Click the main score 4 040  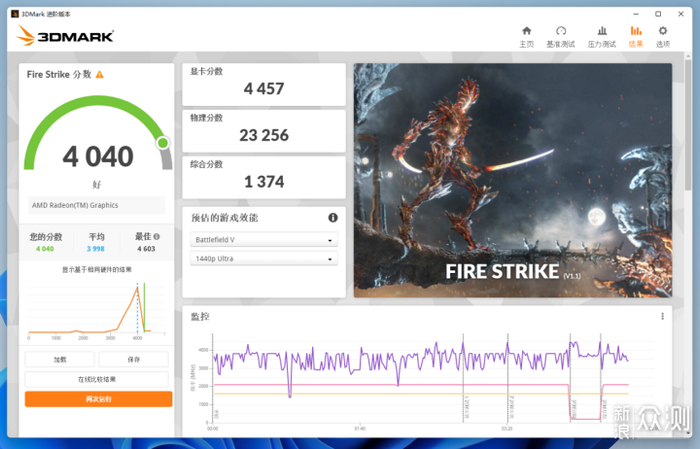[x=98, y=156]
